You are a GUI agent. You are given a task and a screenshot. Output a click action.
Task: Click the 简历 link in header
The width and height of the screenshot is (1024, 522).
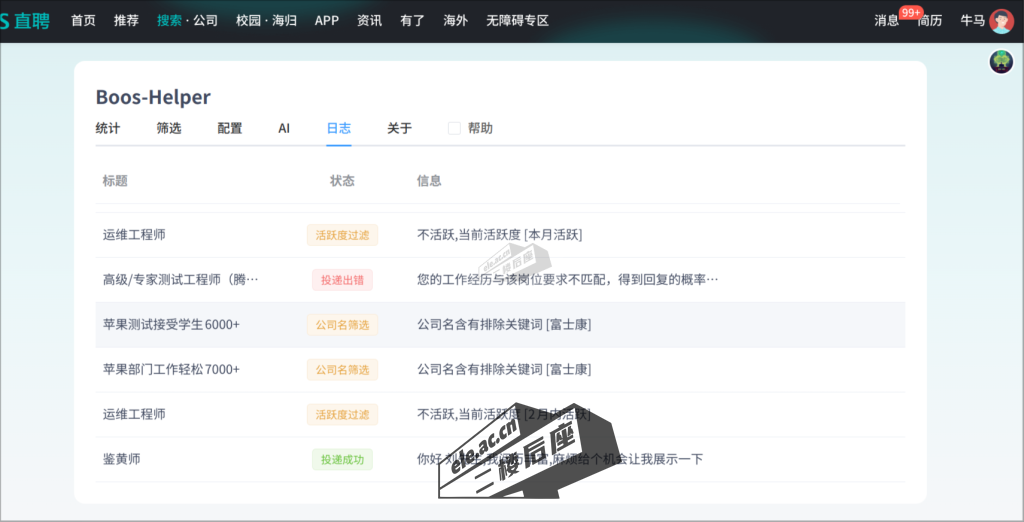click(x=930, y=21)
